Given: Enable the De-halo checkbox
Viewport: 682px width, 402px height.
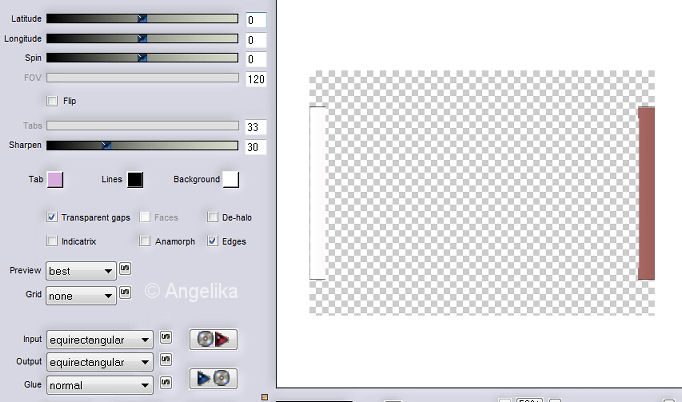Looking at the screenshot, I should click(x=213, y=216).
